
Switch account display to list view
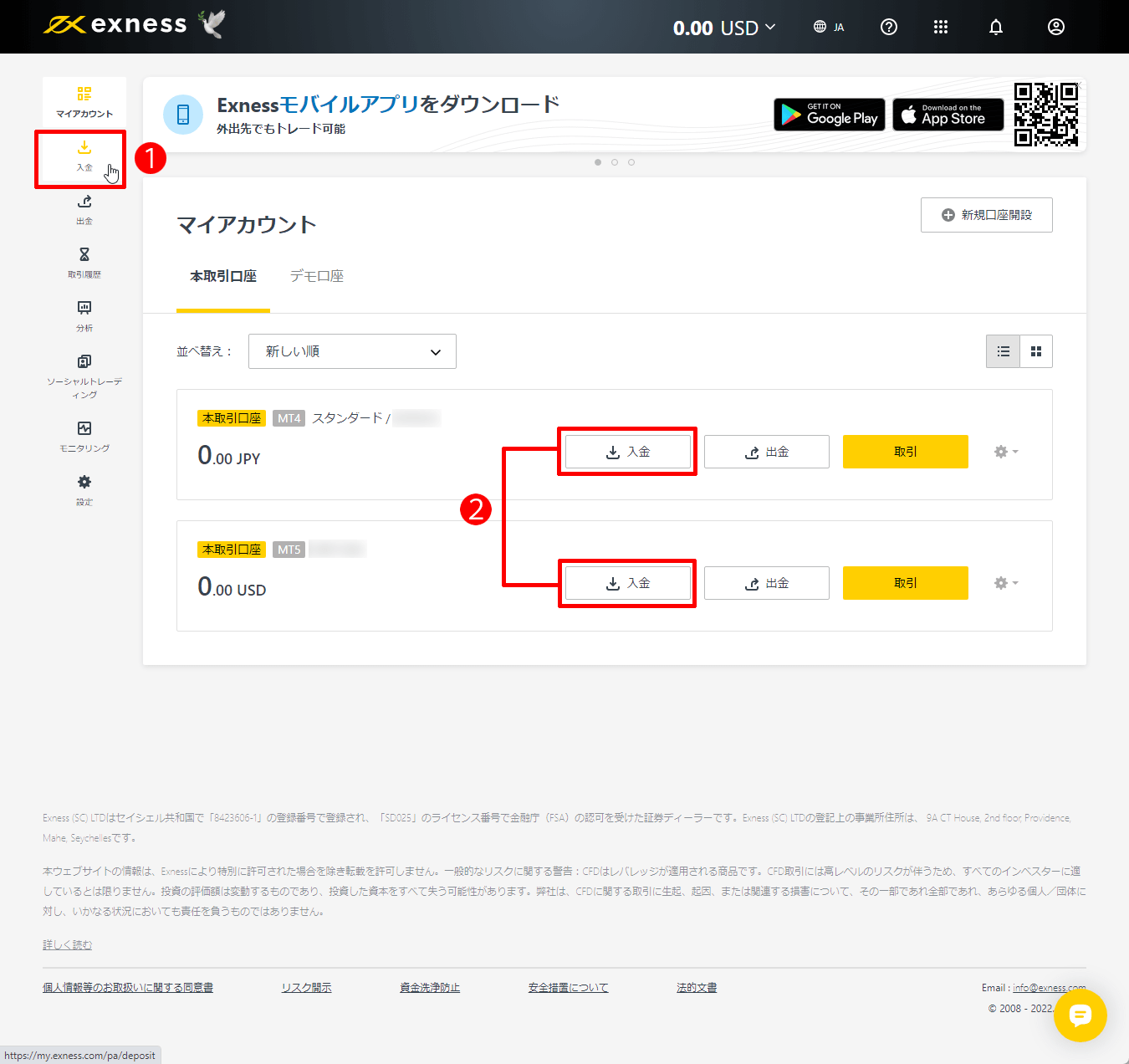pos(1003,351)
